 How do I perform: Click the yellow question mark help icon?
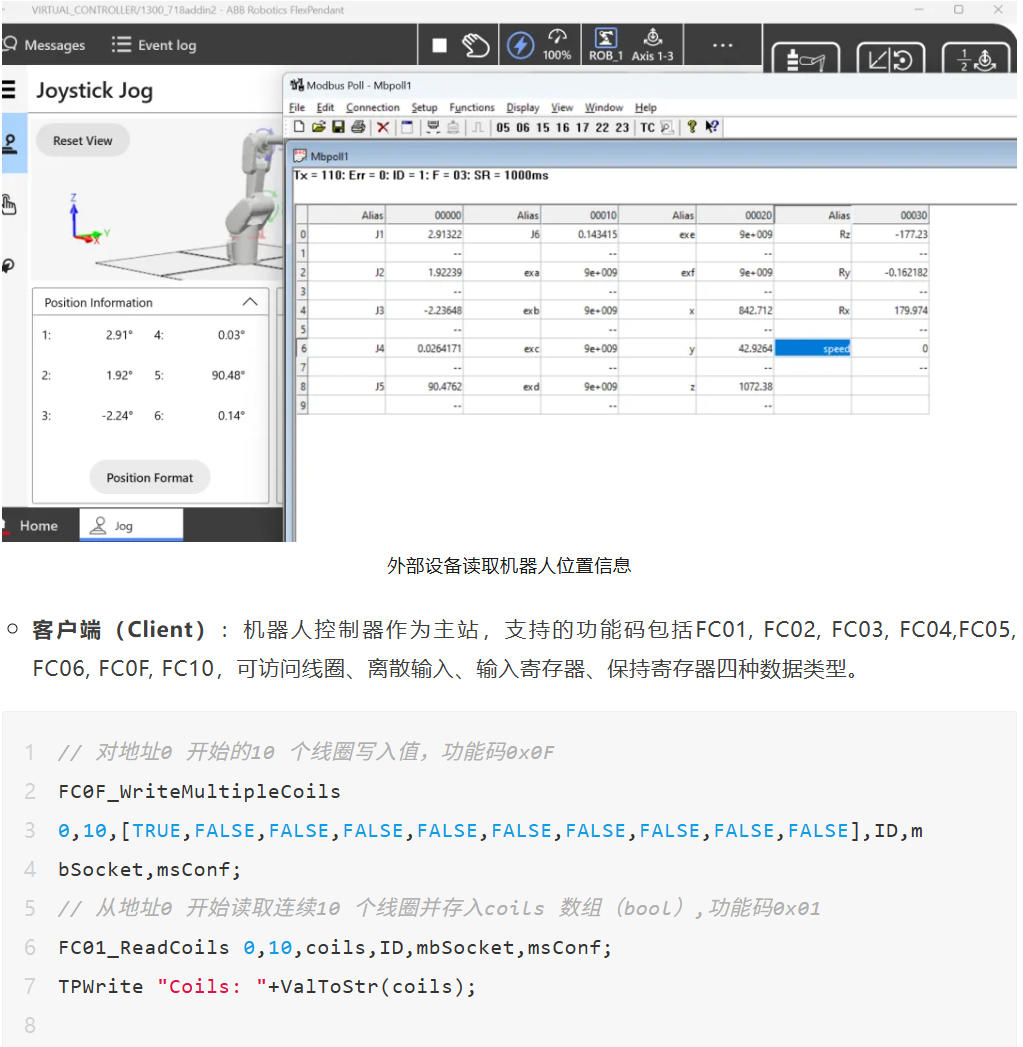tap(691, 127)
